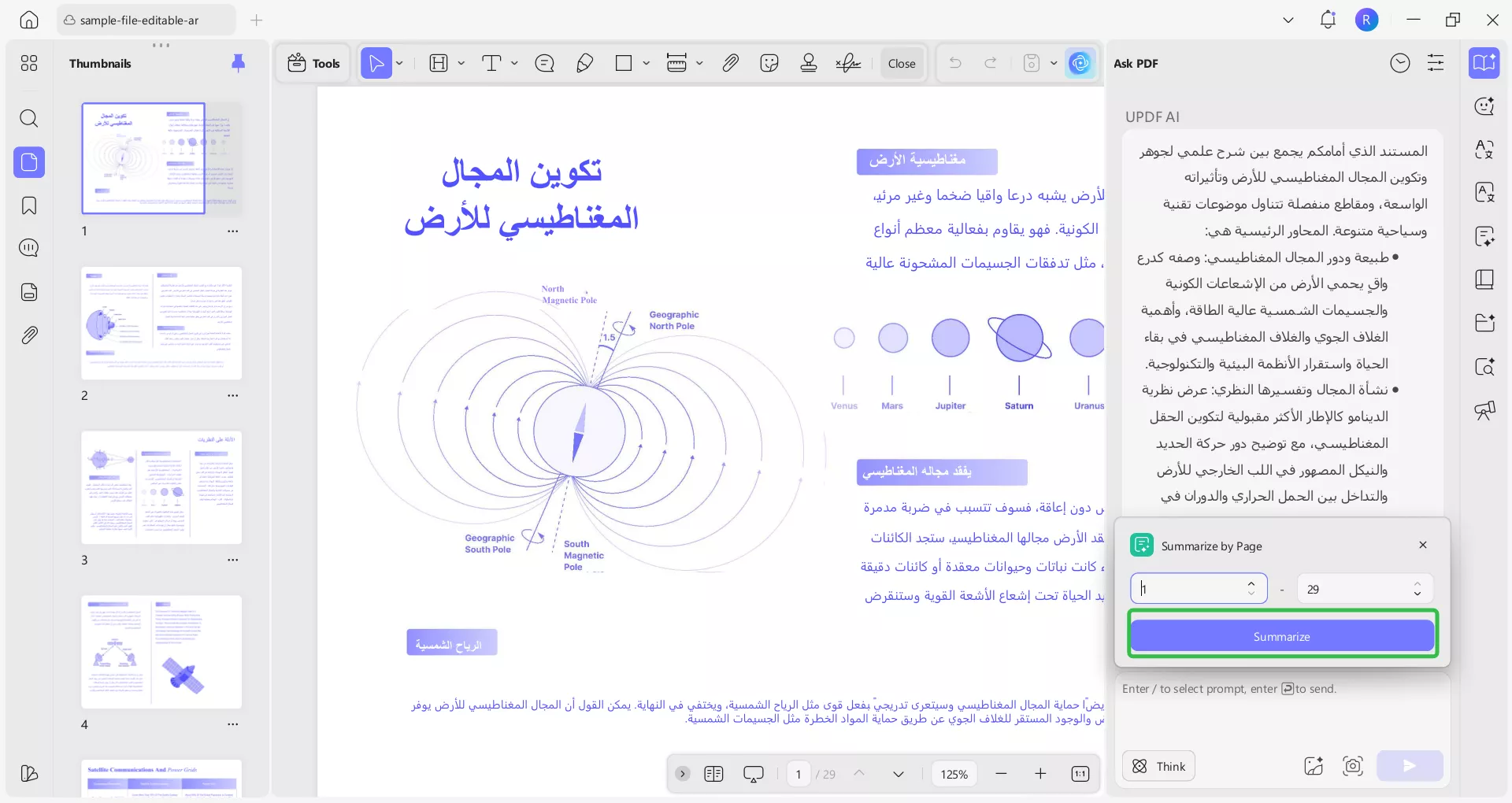Open the stamp tool
Viewport: 1512px width, 803px height.
pos(809,63)
